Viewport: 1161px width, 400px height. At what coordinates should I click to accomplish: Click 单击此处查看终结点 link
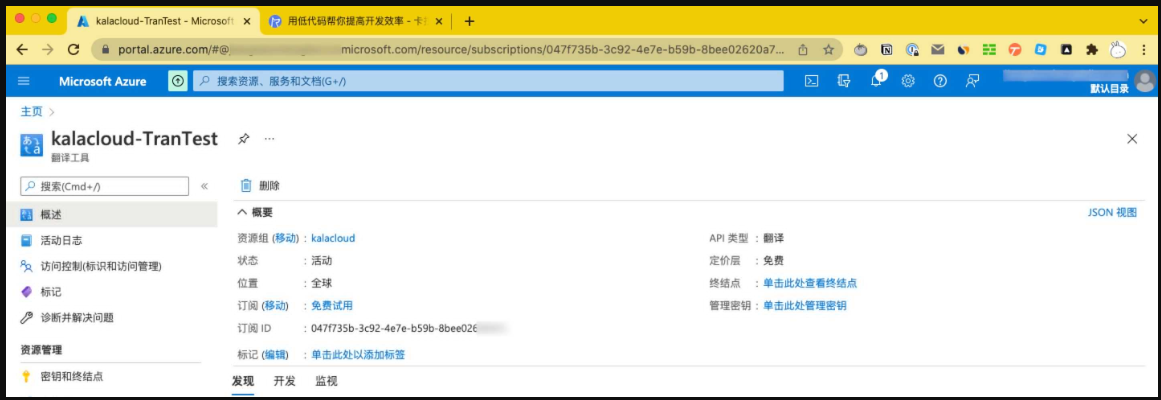[810, 283]
